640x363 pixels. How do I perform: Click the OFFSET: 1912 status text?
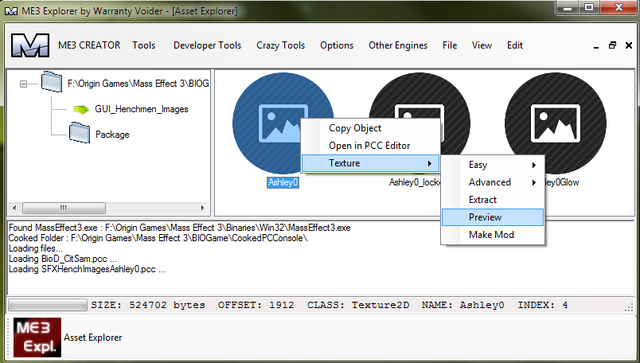point(256,305)
